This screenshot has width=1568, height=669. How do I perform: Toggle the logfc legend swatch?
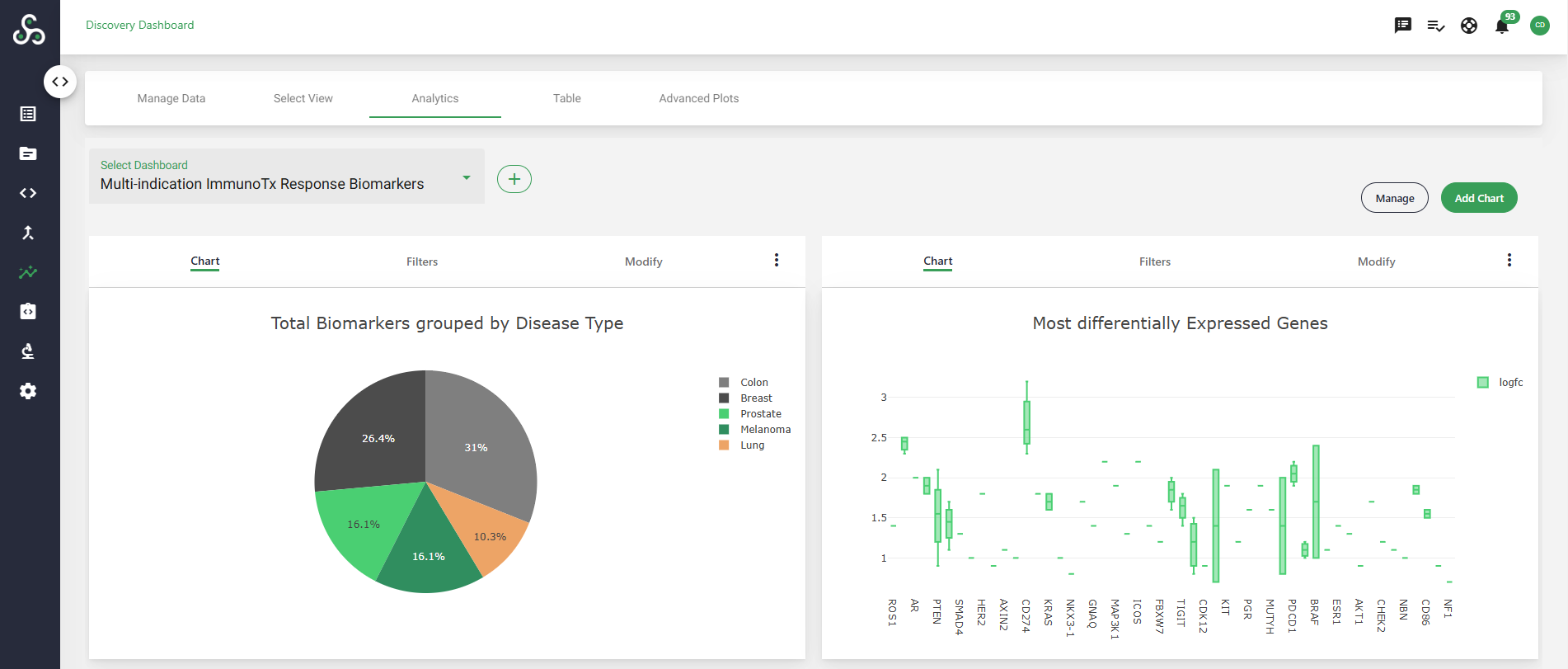pyautogui.click(x=1483, y=383)
